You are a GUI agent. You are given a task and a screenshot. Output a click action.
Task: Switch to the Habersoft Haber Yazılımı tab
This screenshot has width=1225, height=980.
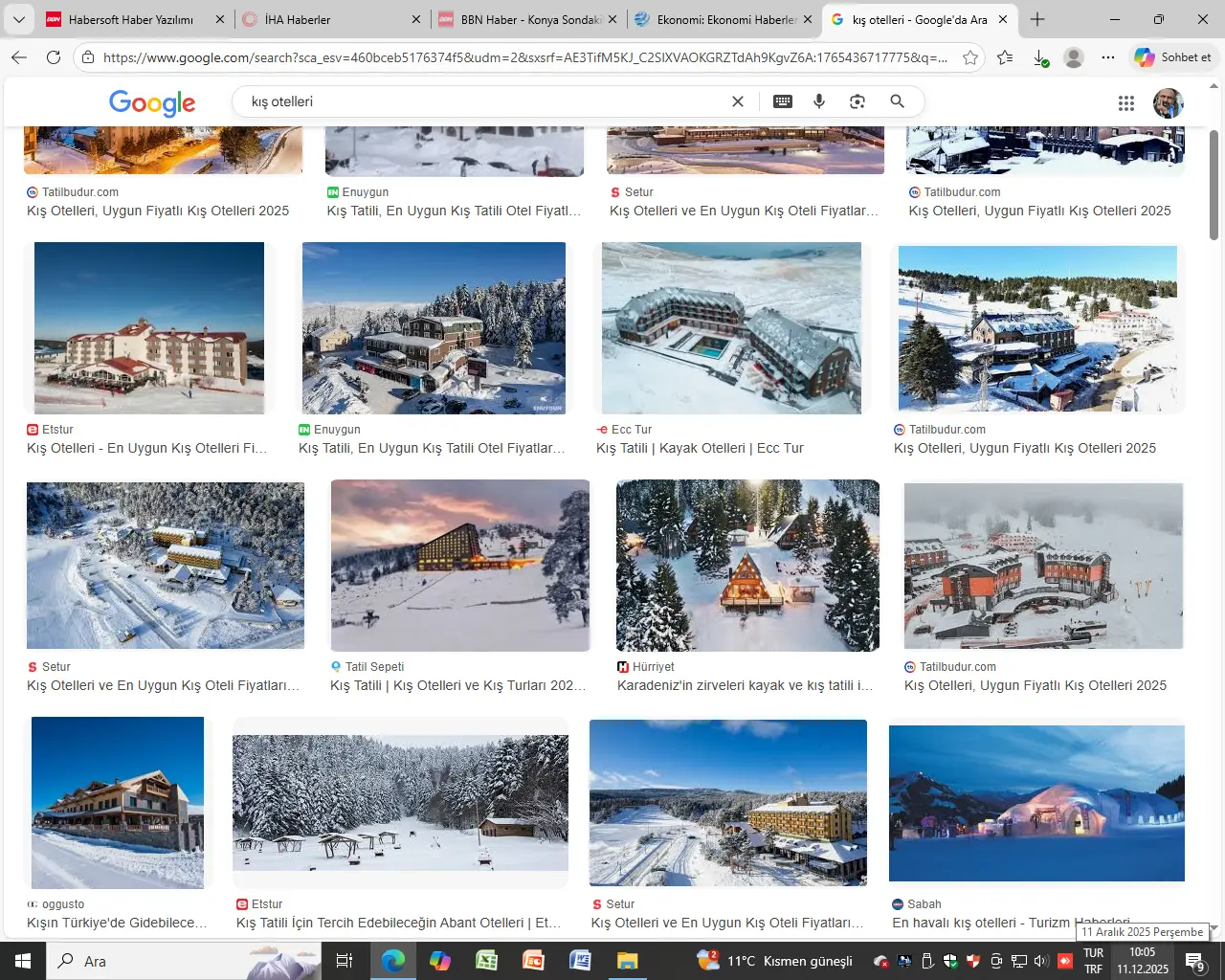point(131,19)
